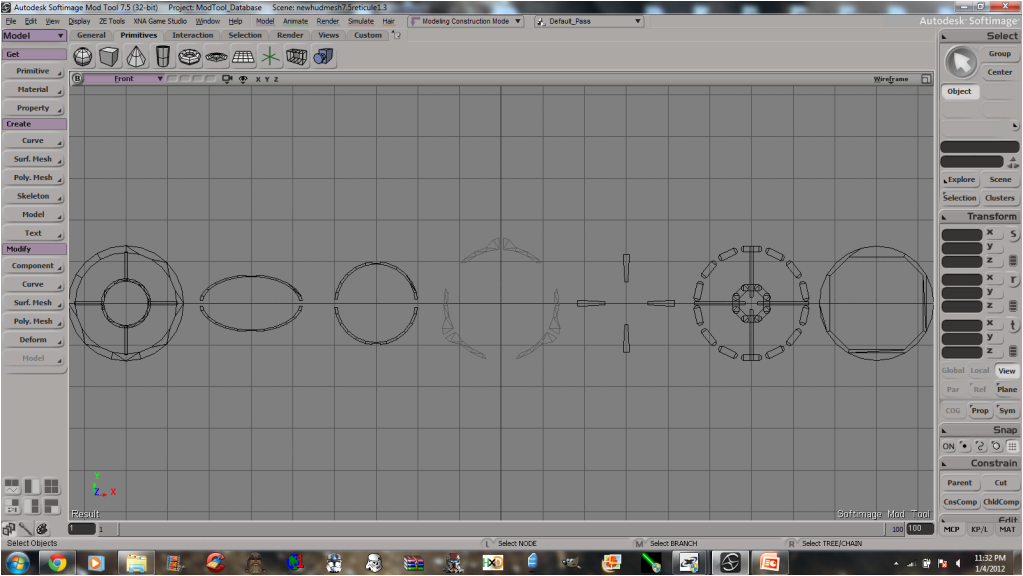Image resolution: width=1023 pixels, height=576 pixels.
Task: Collapse the Transform panel
Action: coord(943,217)
